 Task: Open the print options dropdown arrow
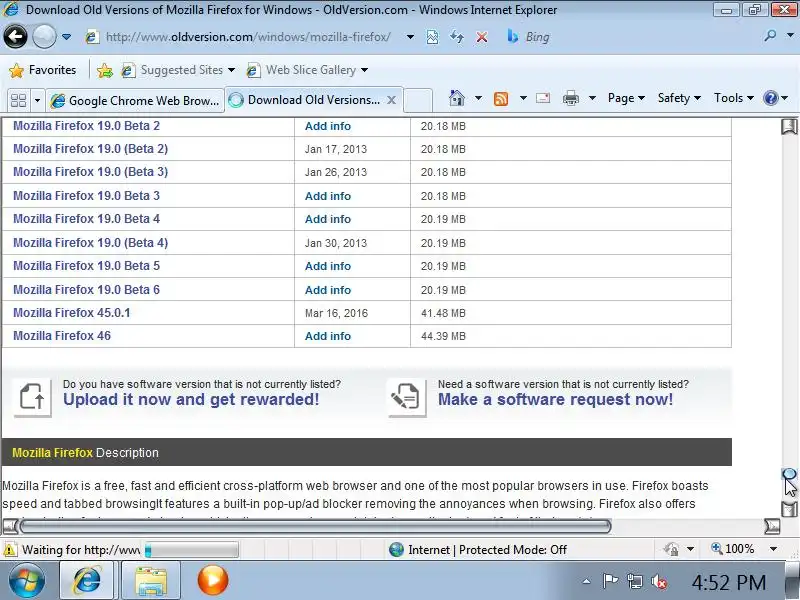coord(592,97)
